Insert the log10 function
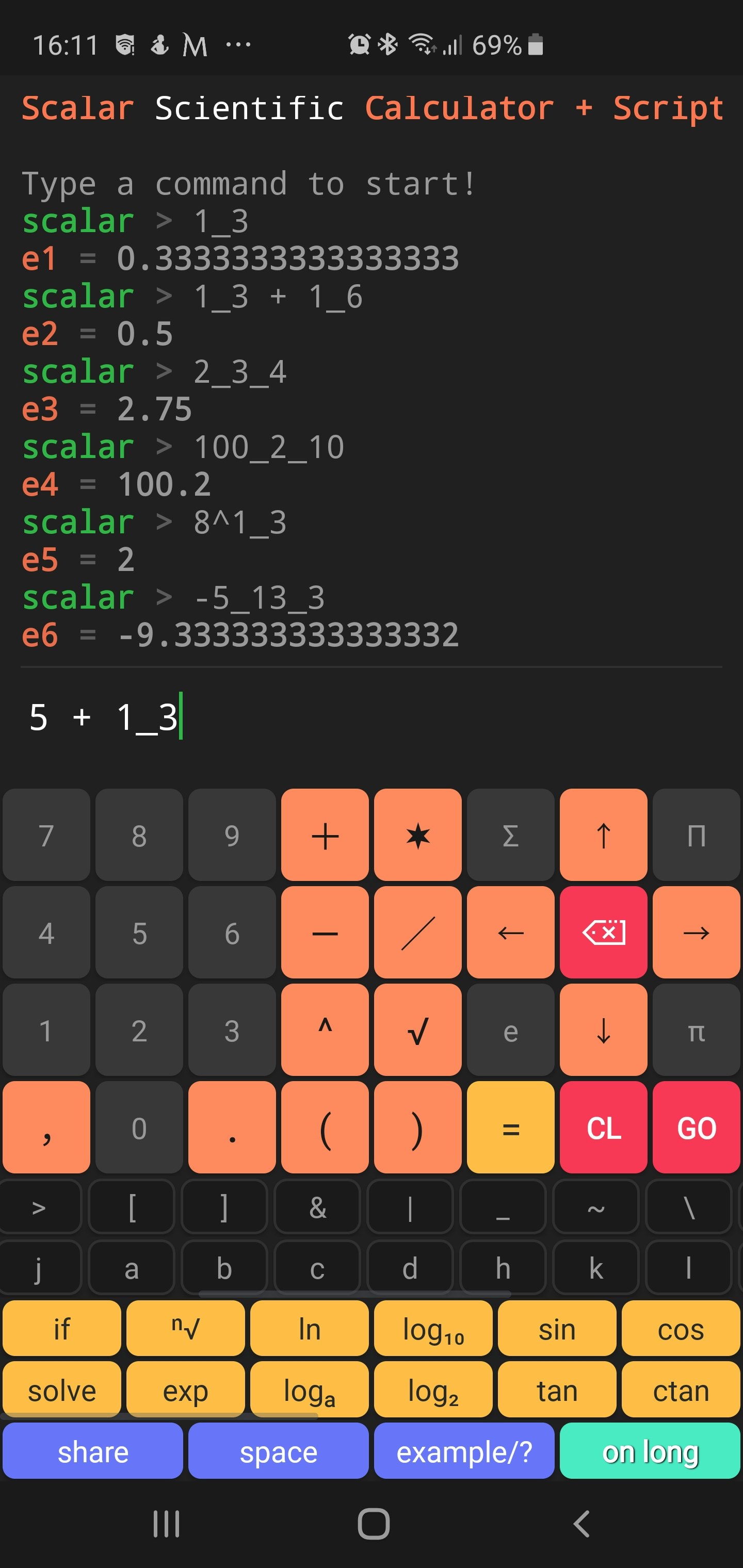743x1568 pixels. (433, 1328)
